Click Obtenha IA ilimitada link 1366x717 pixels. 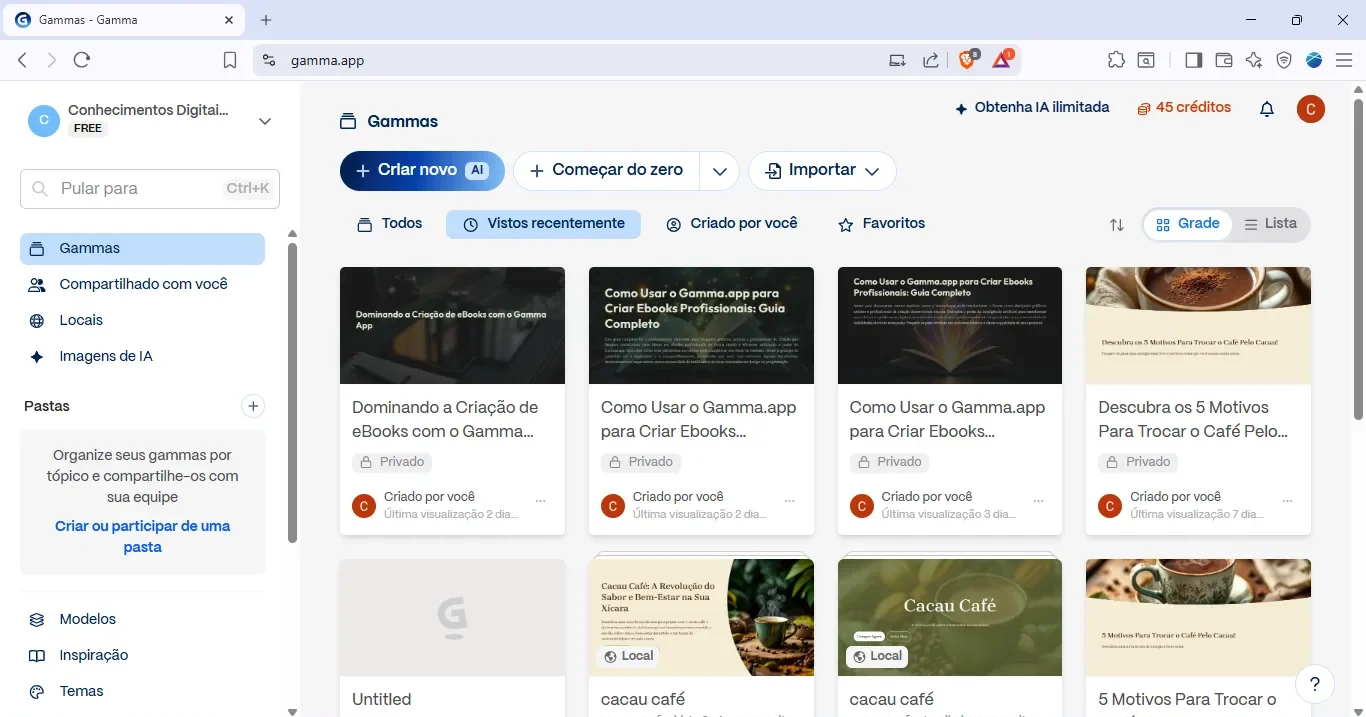click(1032, 108)
